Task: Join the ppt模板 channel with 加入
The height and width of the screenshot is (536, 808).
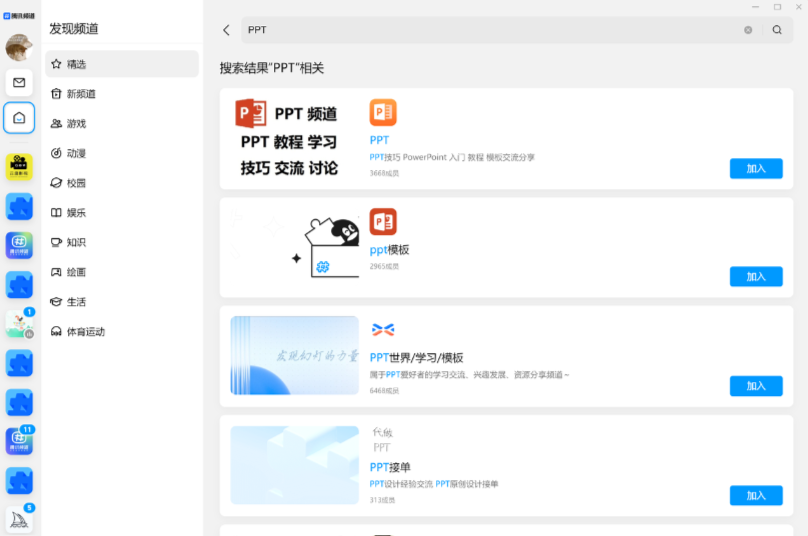Action: coord(756,277)
